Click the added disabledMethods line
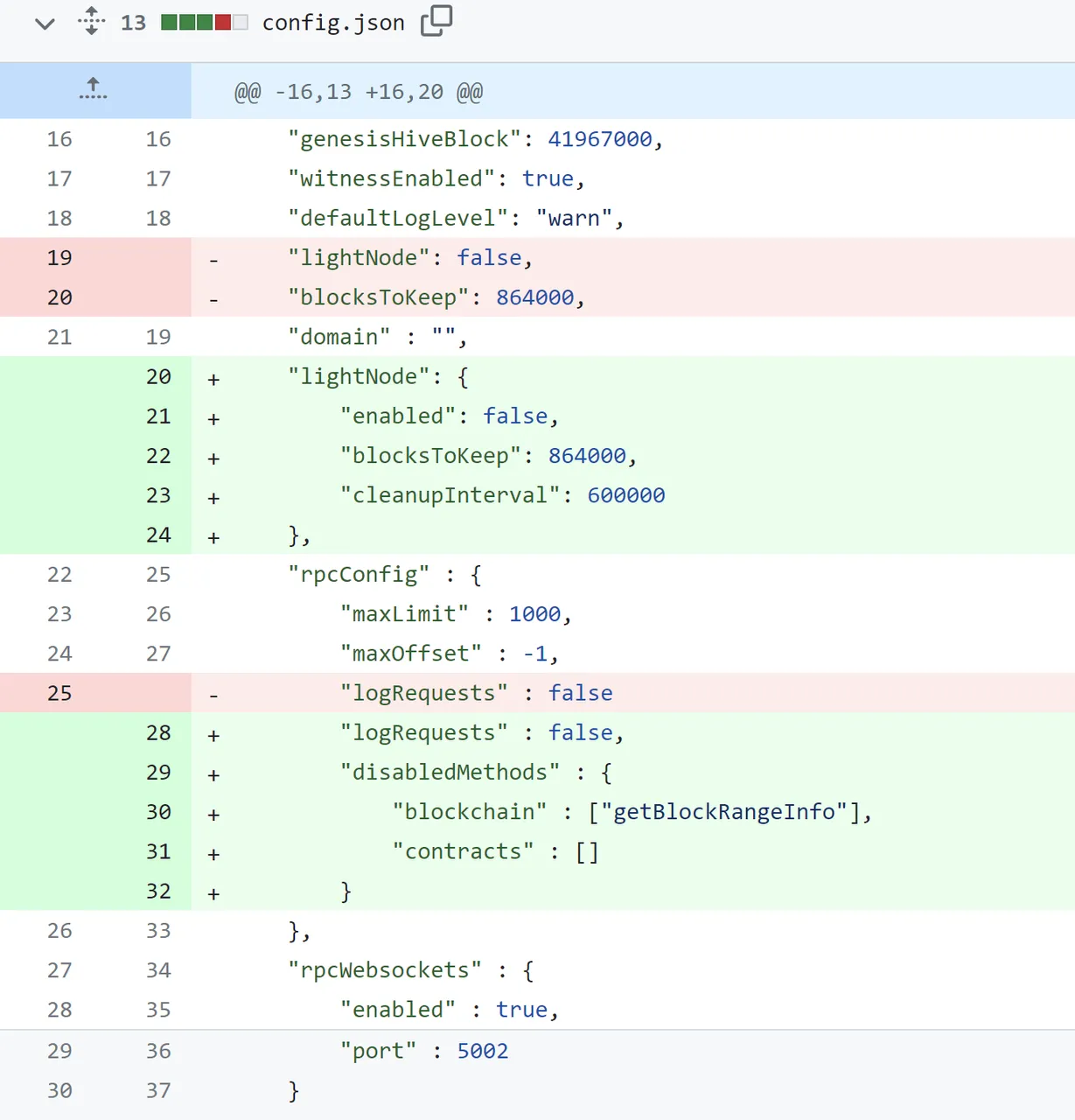The image size is (1075, 1120). point(472,772)
